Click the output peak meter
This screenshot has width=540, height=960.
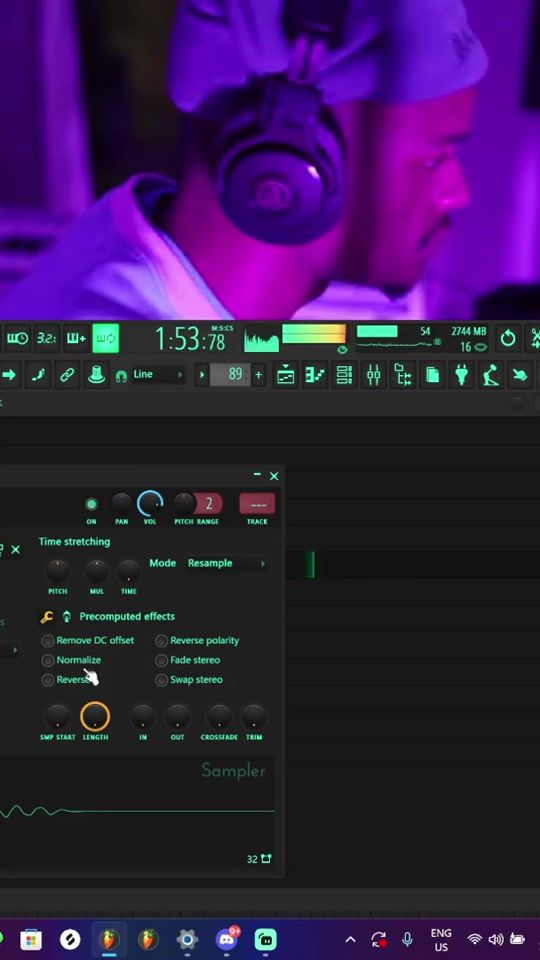pos(313,334)
